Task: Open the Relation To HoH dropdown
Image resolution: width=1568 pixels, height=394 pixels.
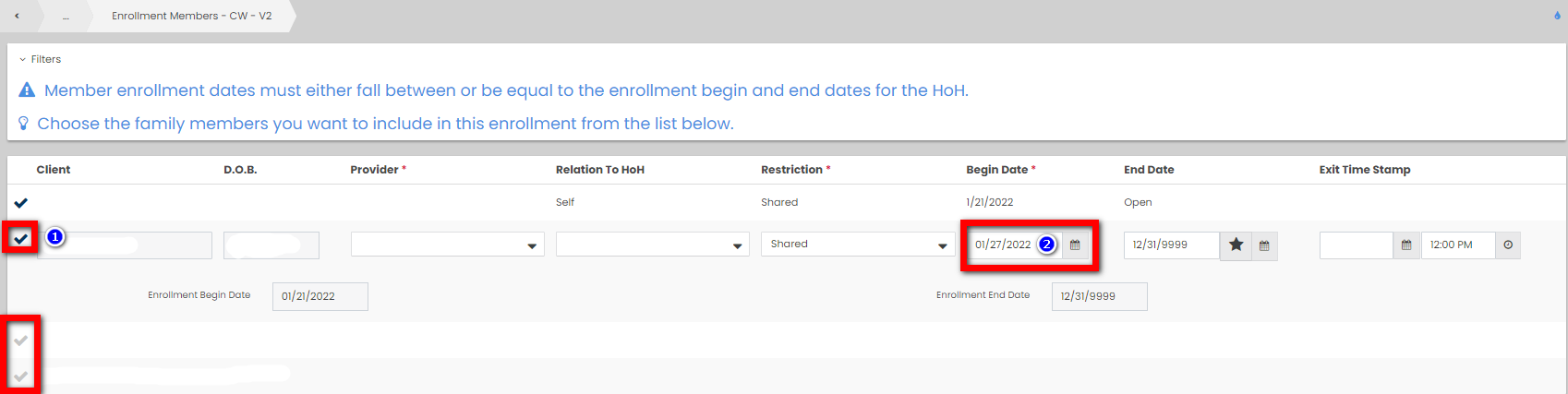Action: (652, 245)
